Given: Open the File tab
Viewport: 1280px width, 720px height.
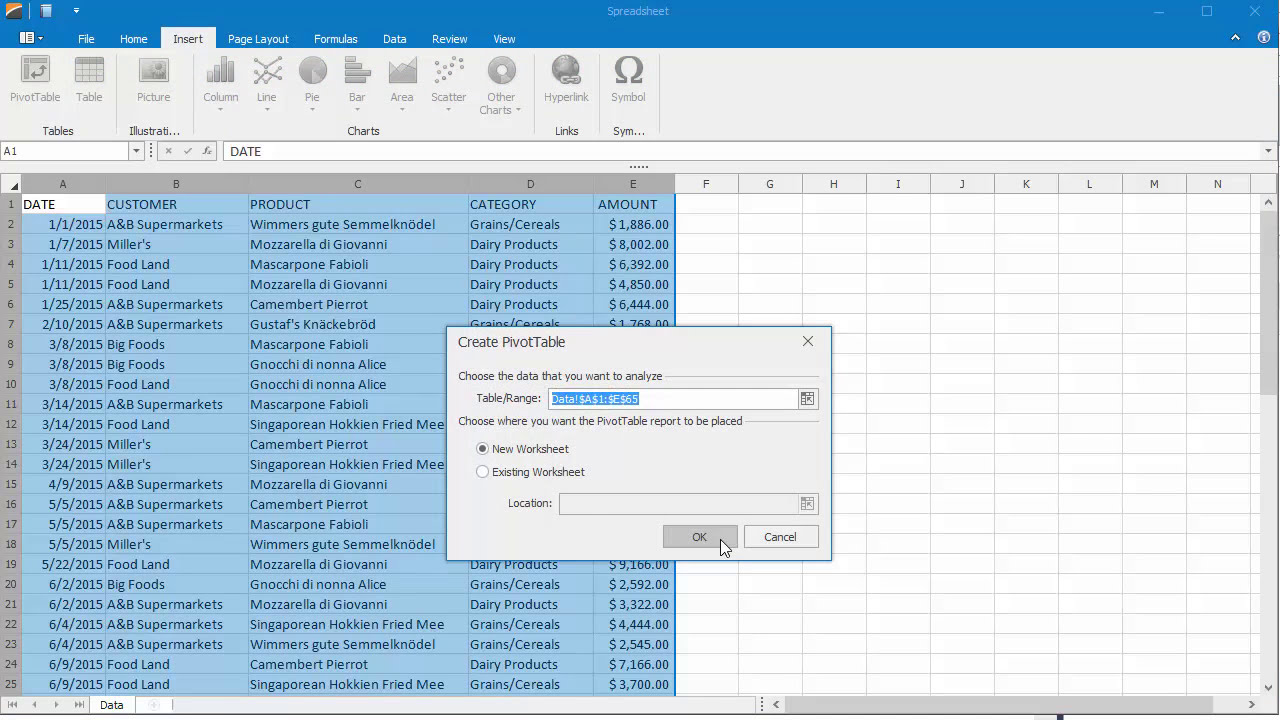Looking at the screenshot, I should (86, 39).
